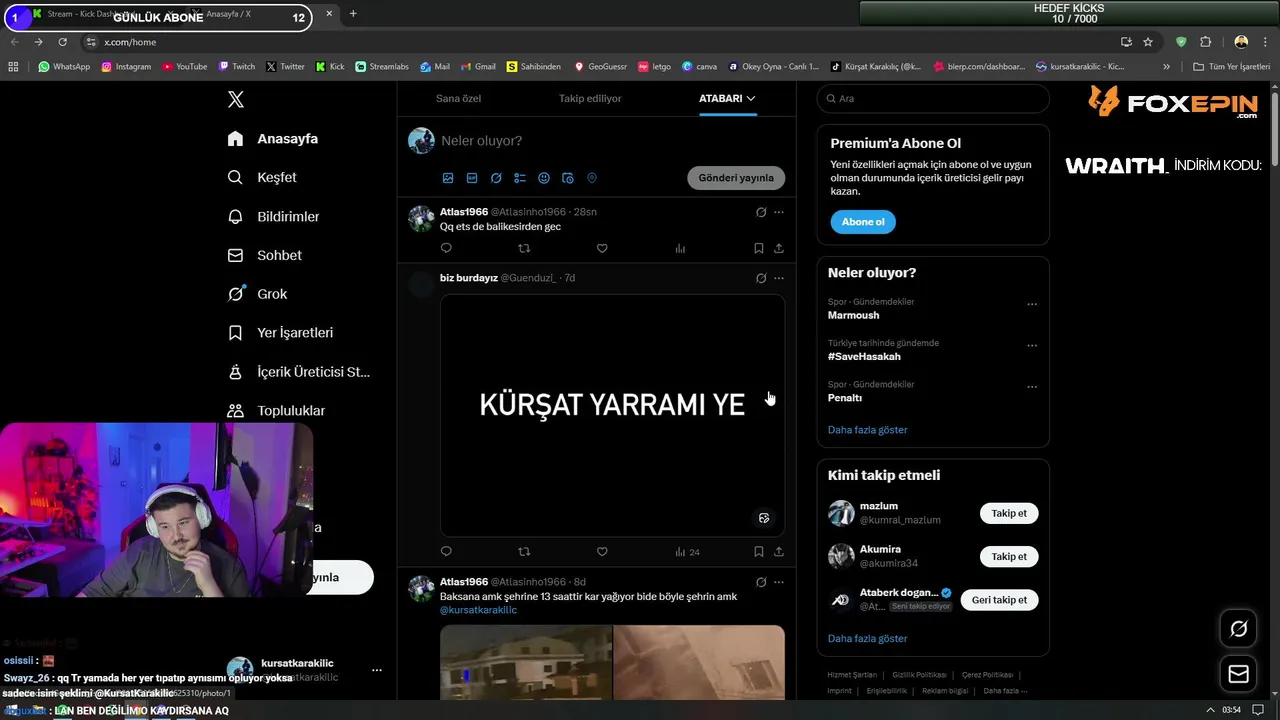Open Yer İşaretleri bookmark icon
Screen dimensions: 1280x720
[x=235, y=333]
